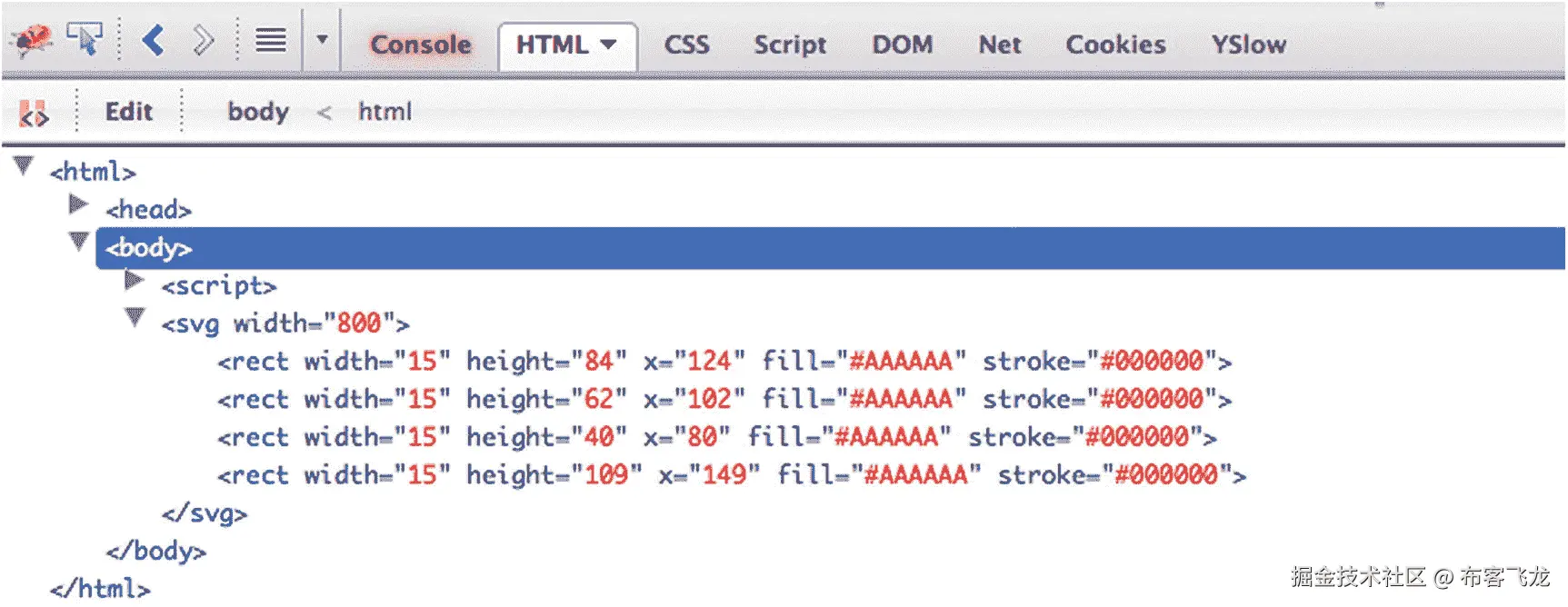
Task: Collapse the html root node
Action: coord(24,165)
